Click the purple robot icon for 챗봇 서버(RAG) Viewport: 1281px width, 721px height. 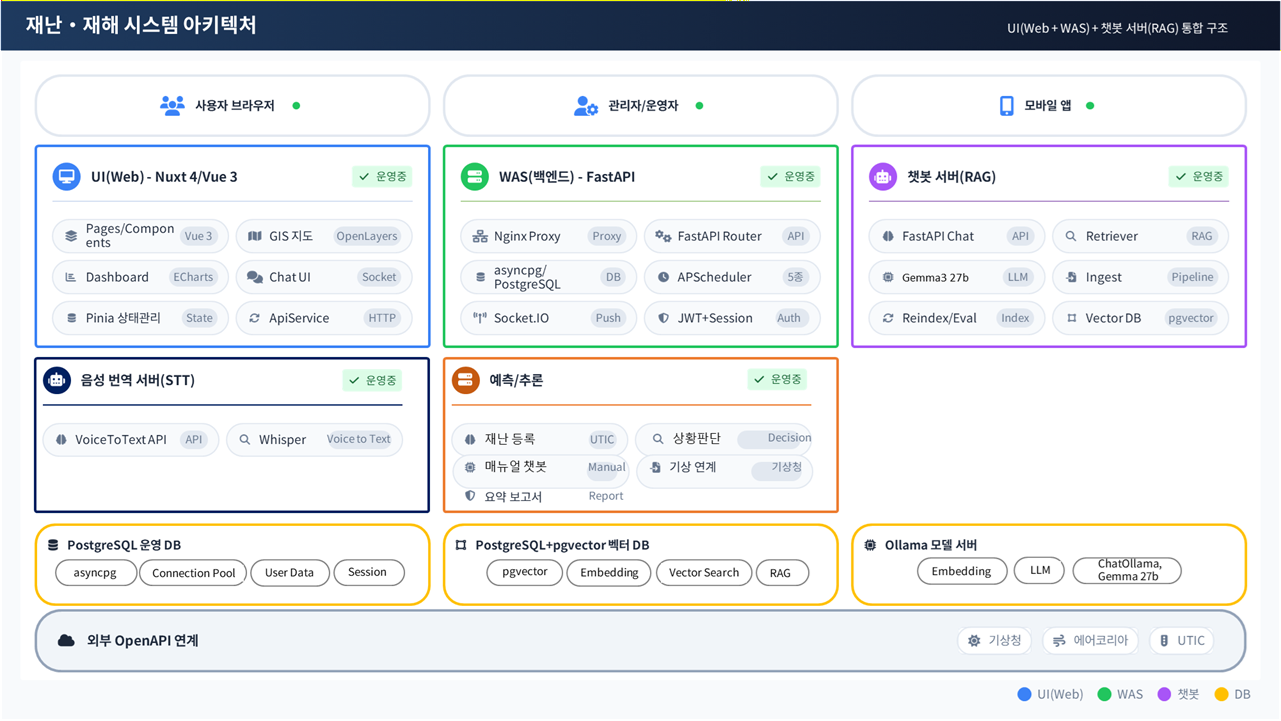tap(883, 177)
